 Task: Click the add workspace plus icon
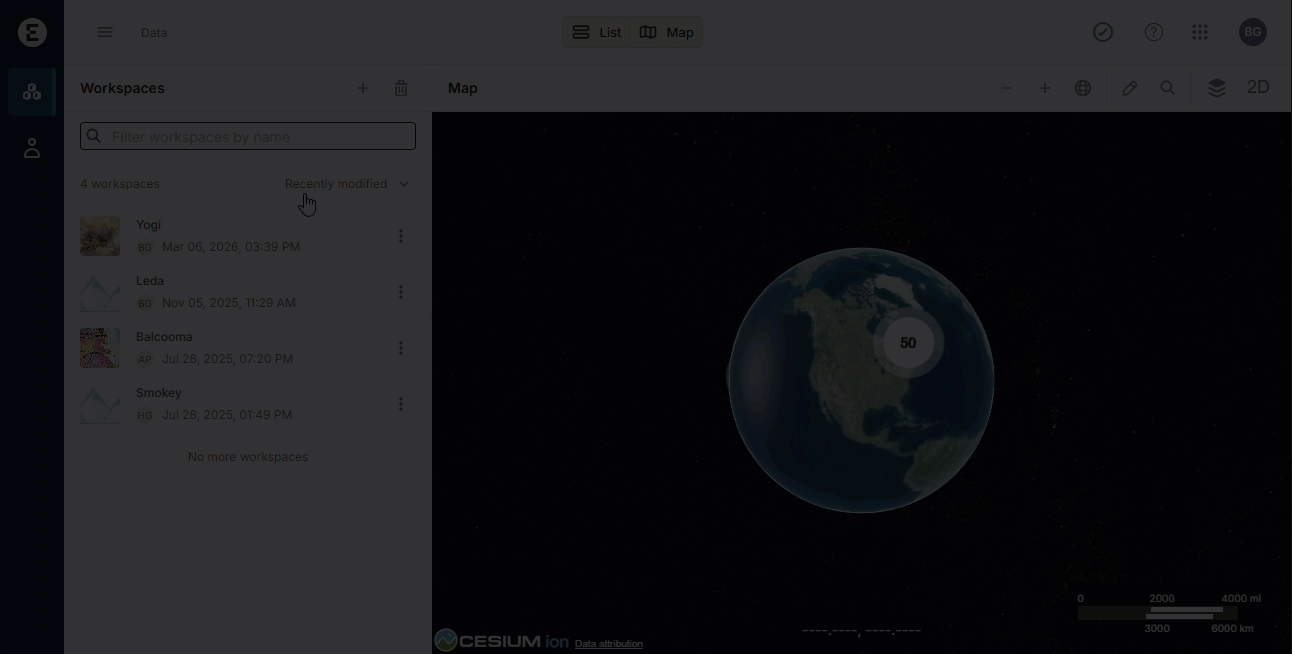coord(363,88)
